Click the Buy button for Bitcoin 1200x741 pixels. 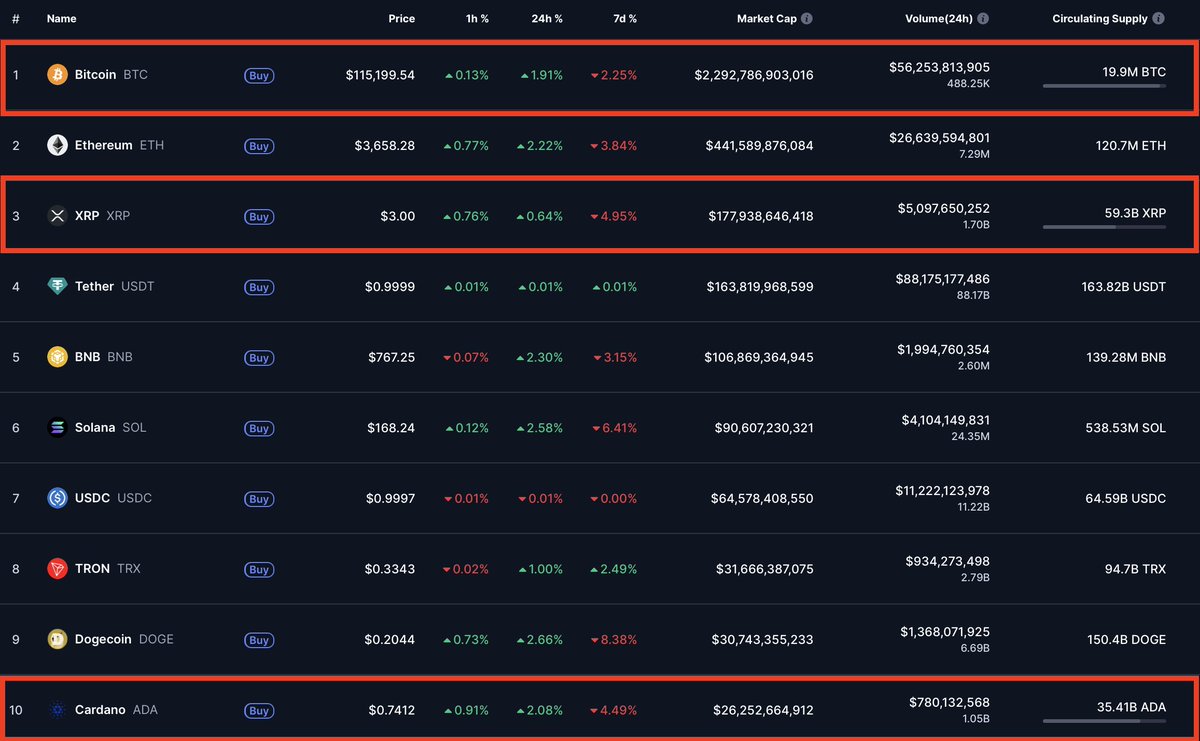point(259,75)
